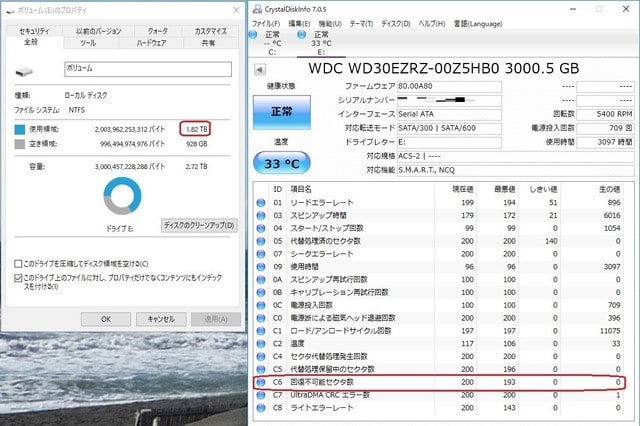Click status circle of 04 スタート/ストップ回数 row
Image resolution: width=640 pixels, height=426 pixels.
[x=261, y=228]
